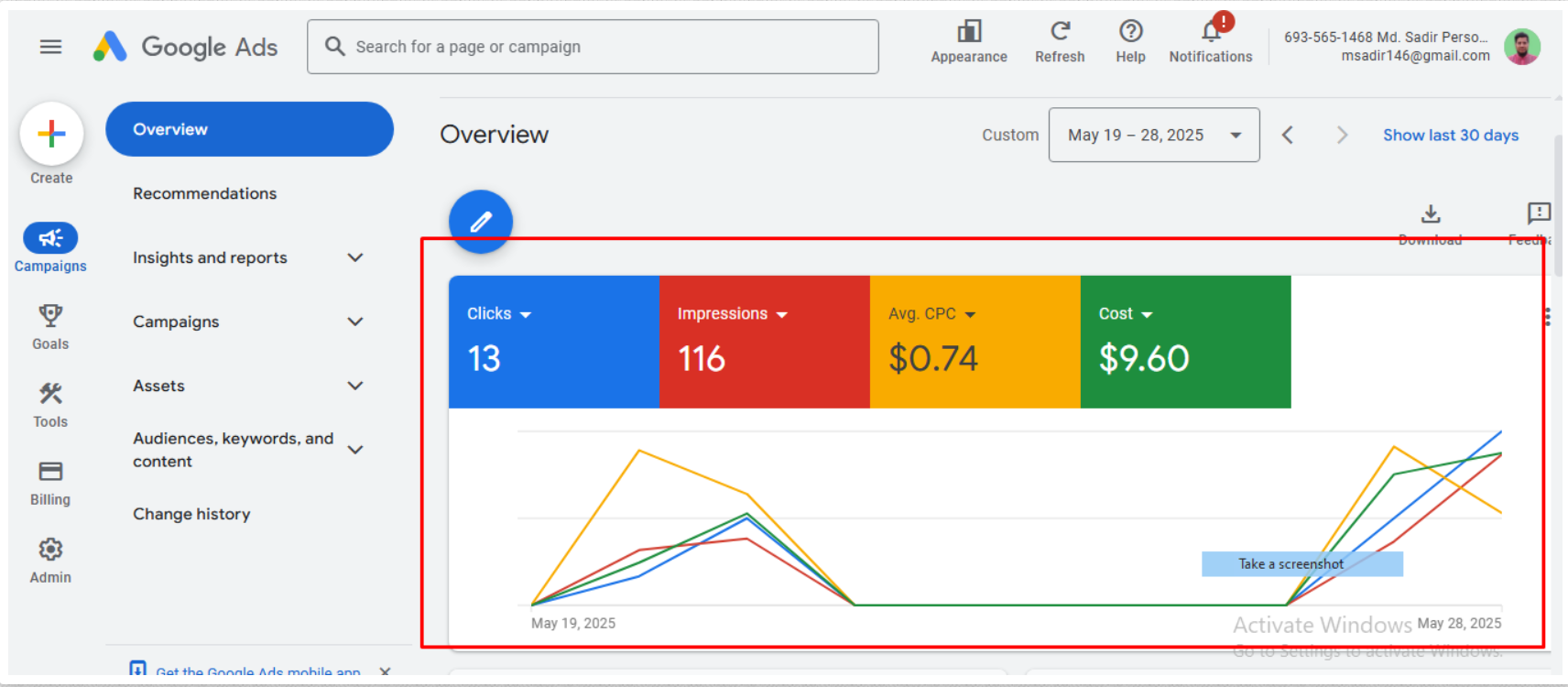Open the Billing card icon
Screen dimensions: 1568x687
click(50, 472)
